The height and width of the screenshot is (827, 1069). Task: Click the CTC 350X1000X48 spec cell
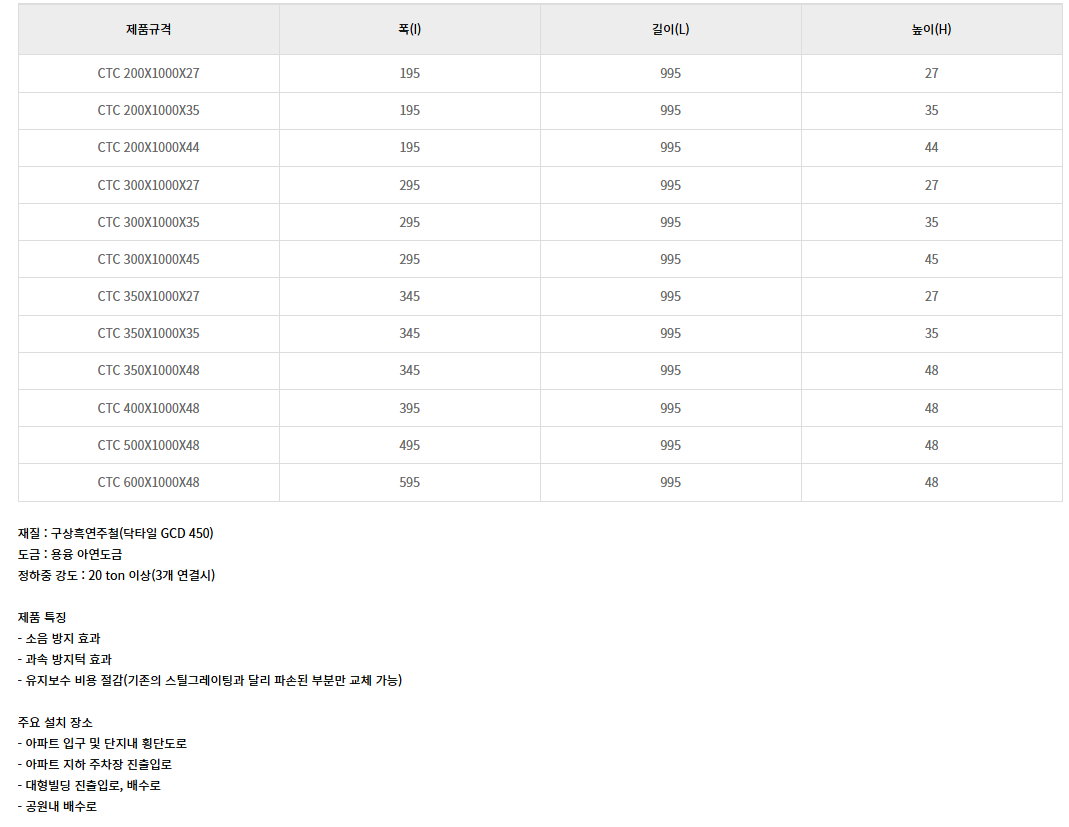(148, 370)
